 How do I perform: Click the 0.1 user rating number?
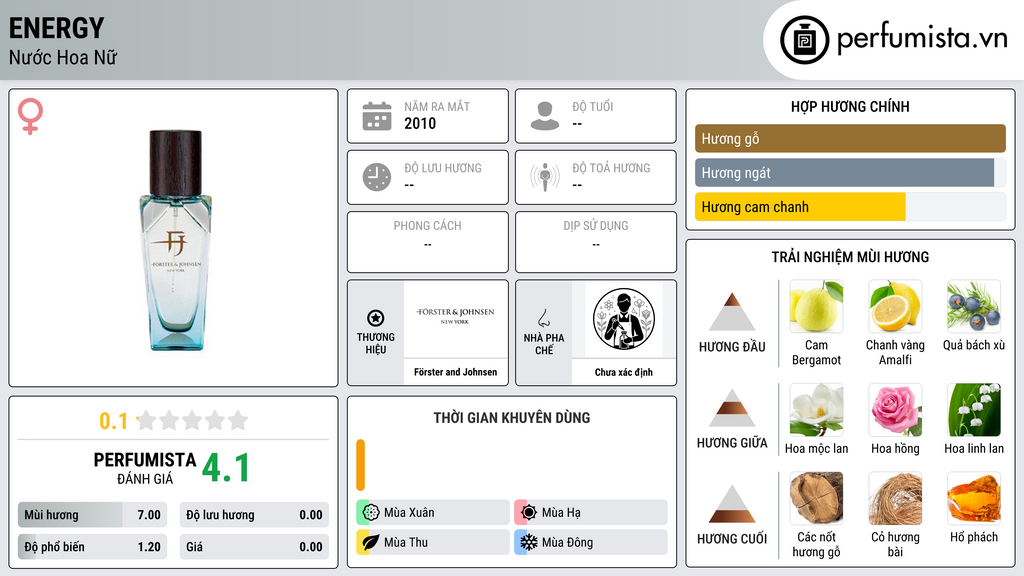tap(114, 421)
